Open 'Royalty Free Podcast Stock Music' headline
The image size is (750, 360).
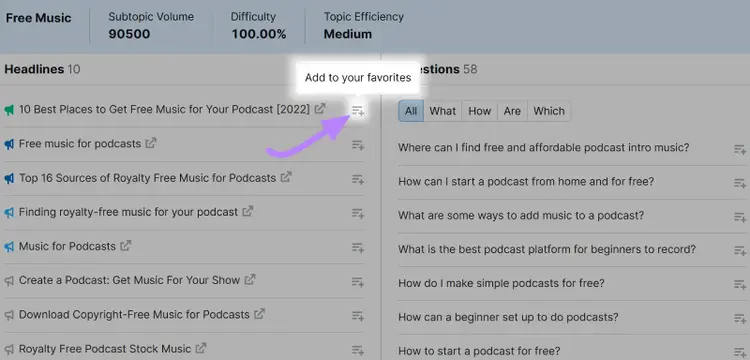(105, 349)
